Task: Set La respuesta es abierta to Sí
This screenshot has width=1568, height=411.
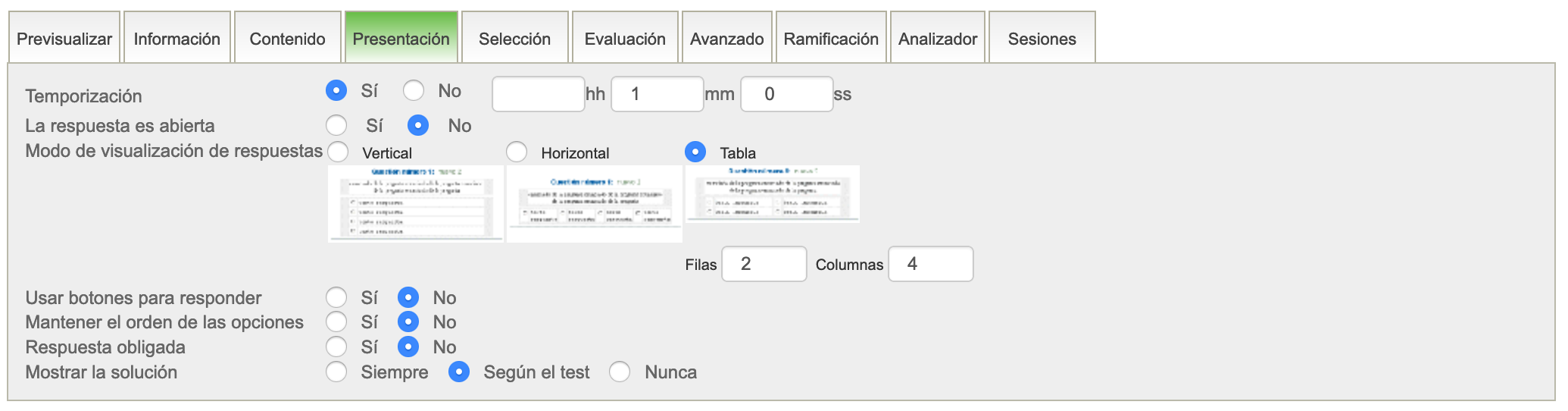Action: point(336,125)
